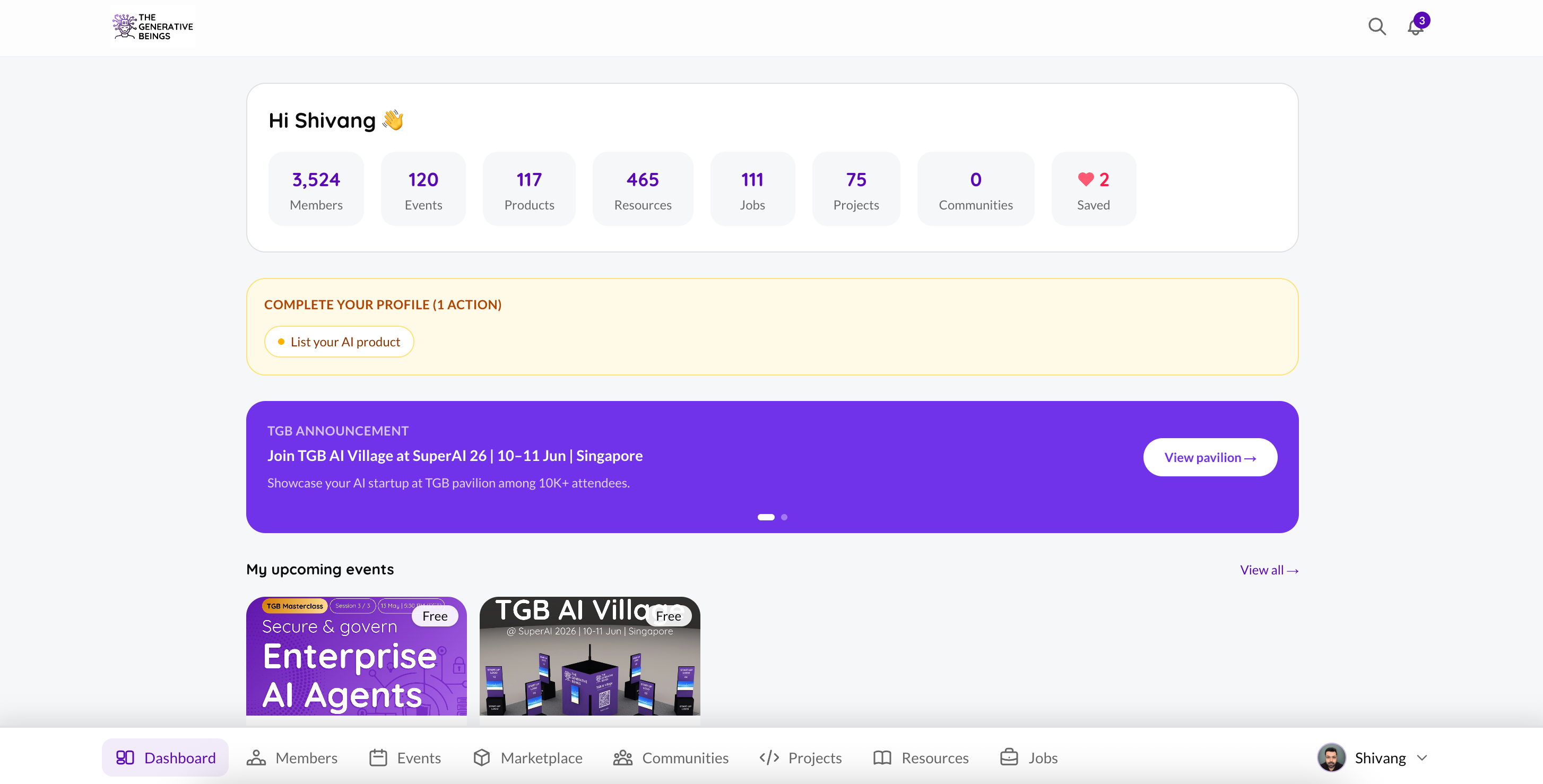Image resolution: width=1543 pixels, height=784 pixels.
Task: Click the Hi Shivang greeting
Action: point(336,120)
